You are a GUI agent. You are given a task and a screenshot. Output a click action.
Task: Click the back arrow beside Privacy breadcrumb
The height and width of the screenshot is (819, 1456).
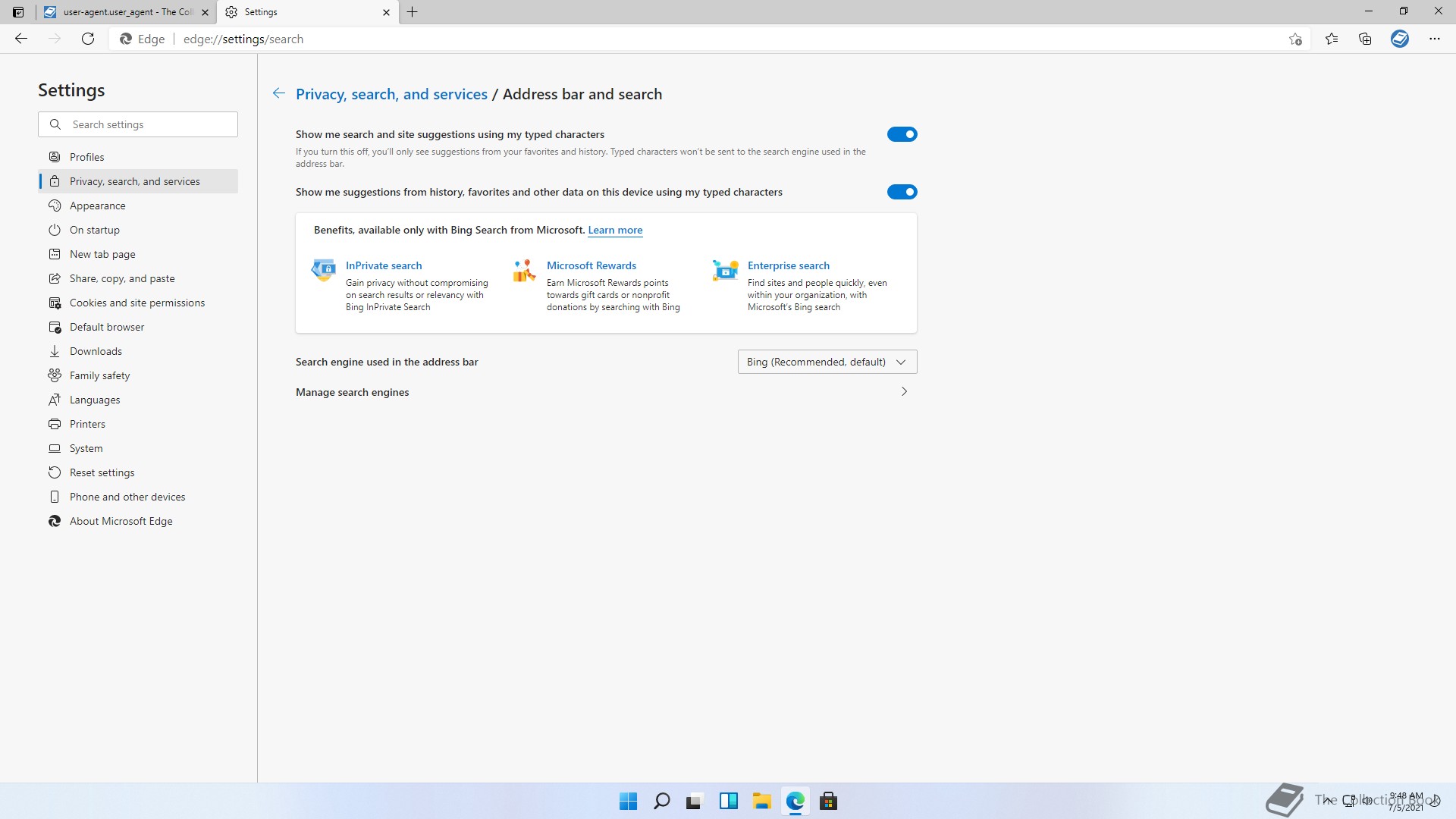(x=279, y=93)
